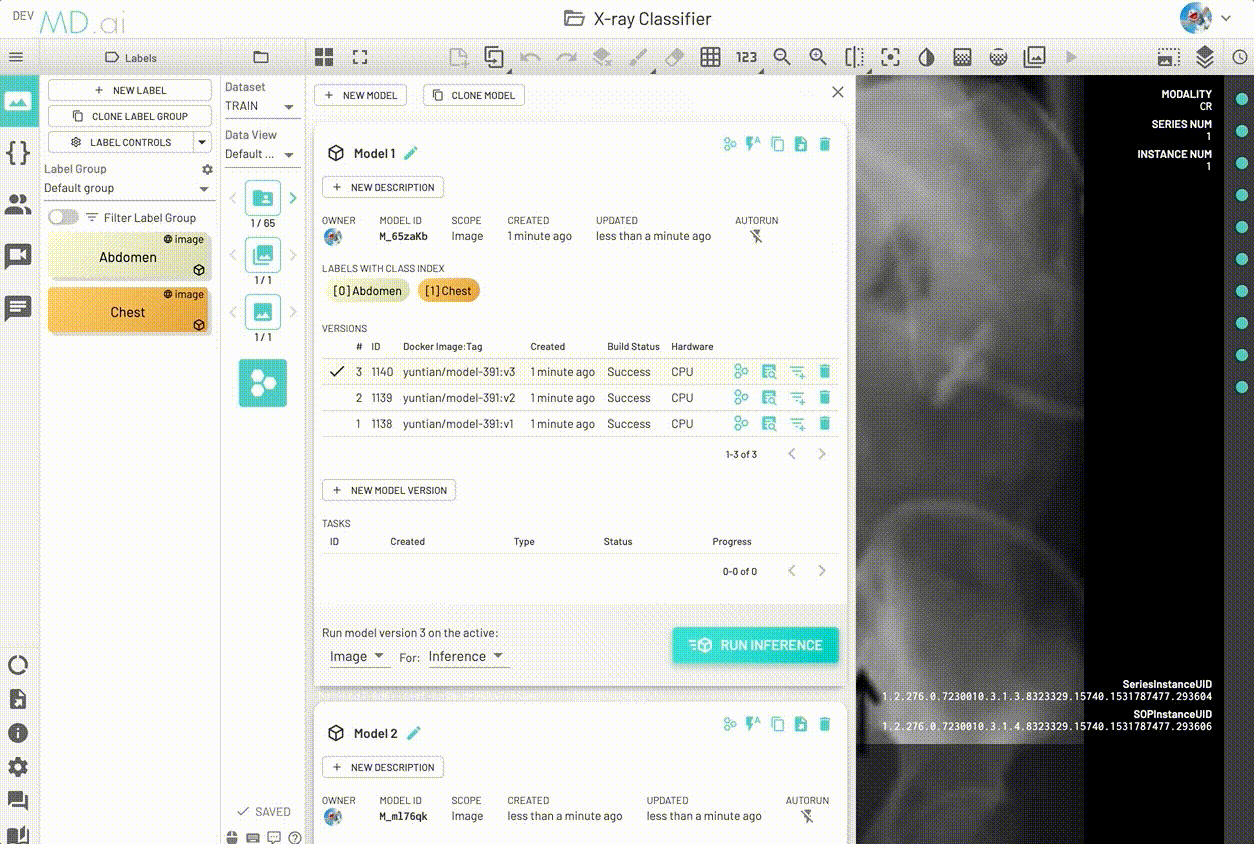Uncheck active version 3 checkmark

pos(337,371)
